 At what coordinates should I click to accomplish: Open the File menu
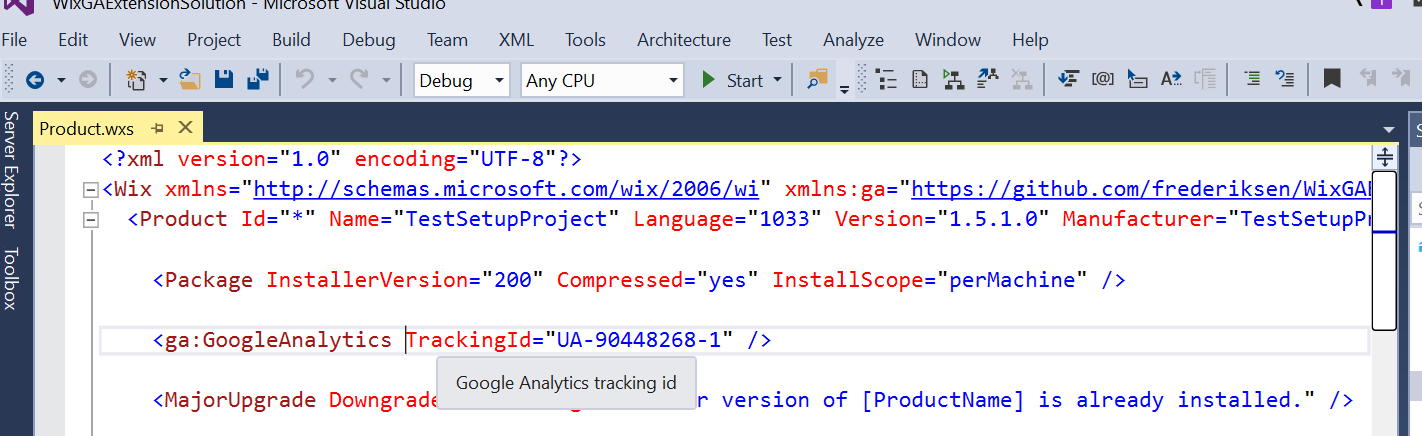point(14,40)
